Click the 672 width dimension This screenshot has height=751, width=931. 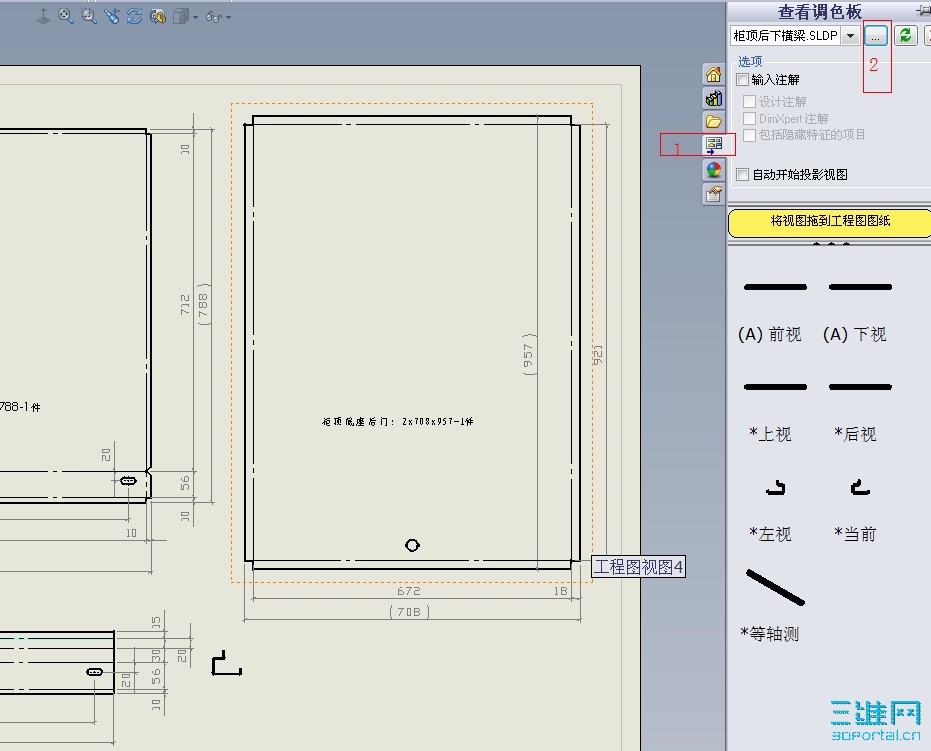coord(408,591)
